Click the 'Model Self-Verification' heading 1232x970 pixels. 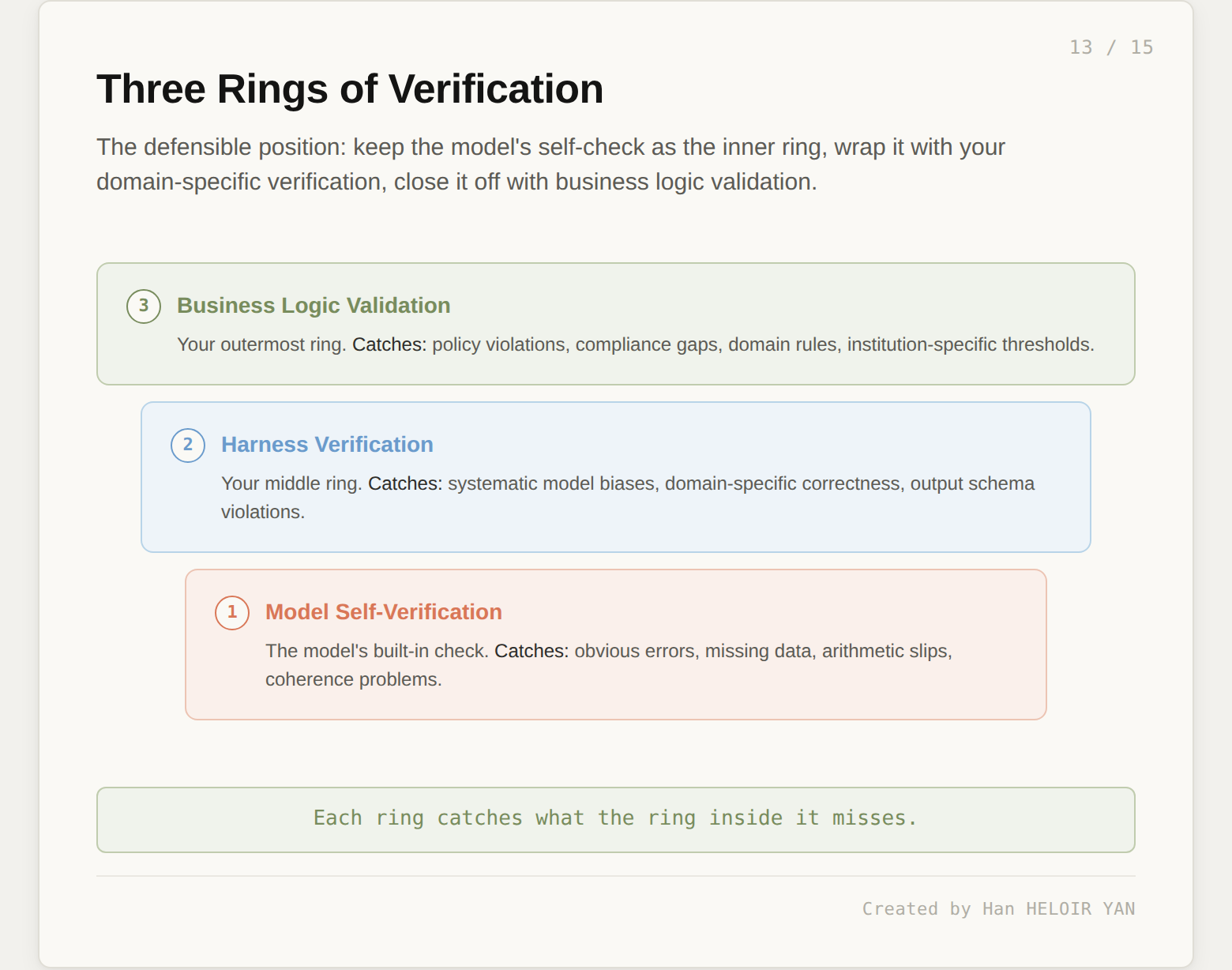(384, 612)
